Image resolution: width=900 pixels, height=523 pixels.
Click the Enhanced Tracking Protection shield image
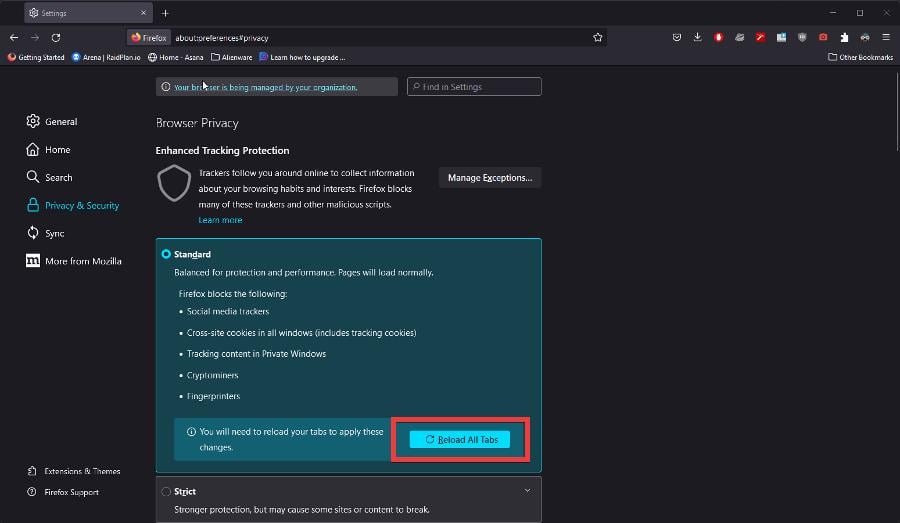tap(174, 183)
